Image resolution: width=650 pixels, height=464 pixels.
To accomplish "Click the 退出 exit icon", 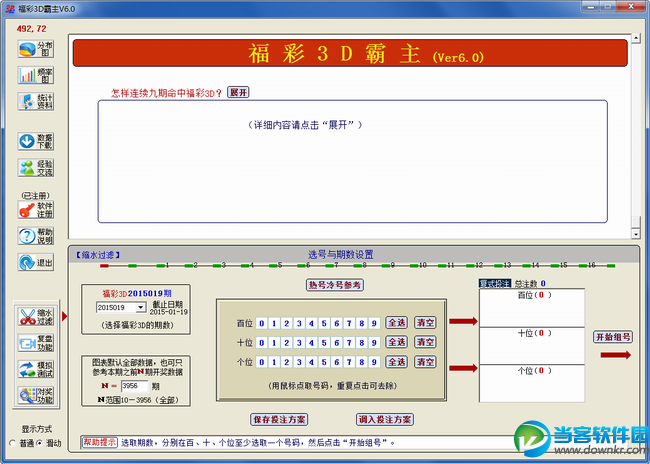I will (36, 262).
